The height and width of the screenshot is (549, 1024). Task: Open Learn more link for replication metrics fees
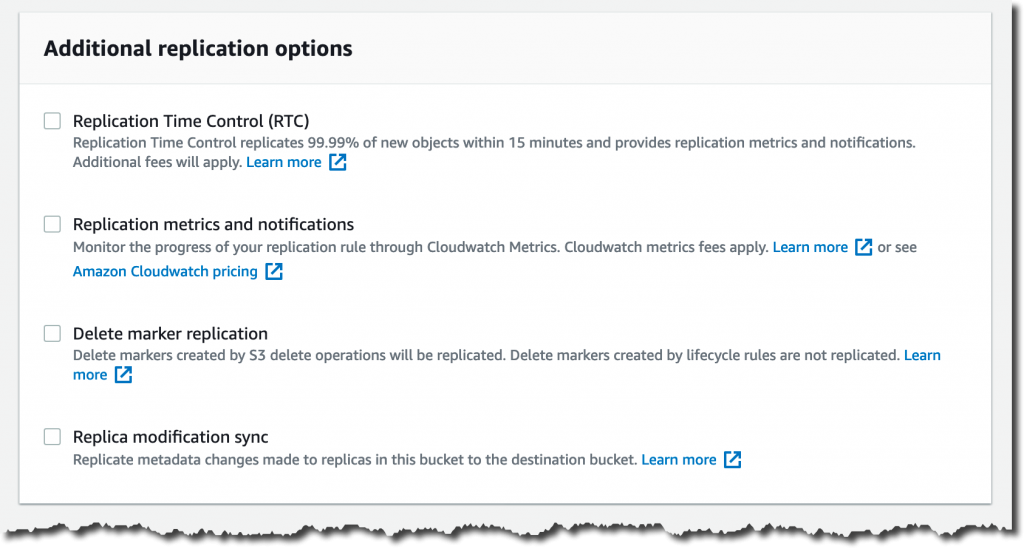(810, 247)
